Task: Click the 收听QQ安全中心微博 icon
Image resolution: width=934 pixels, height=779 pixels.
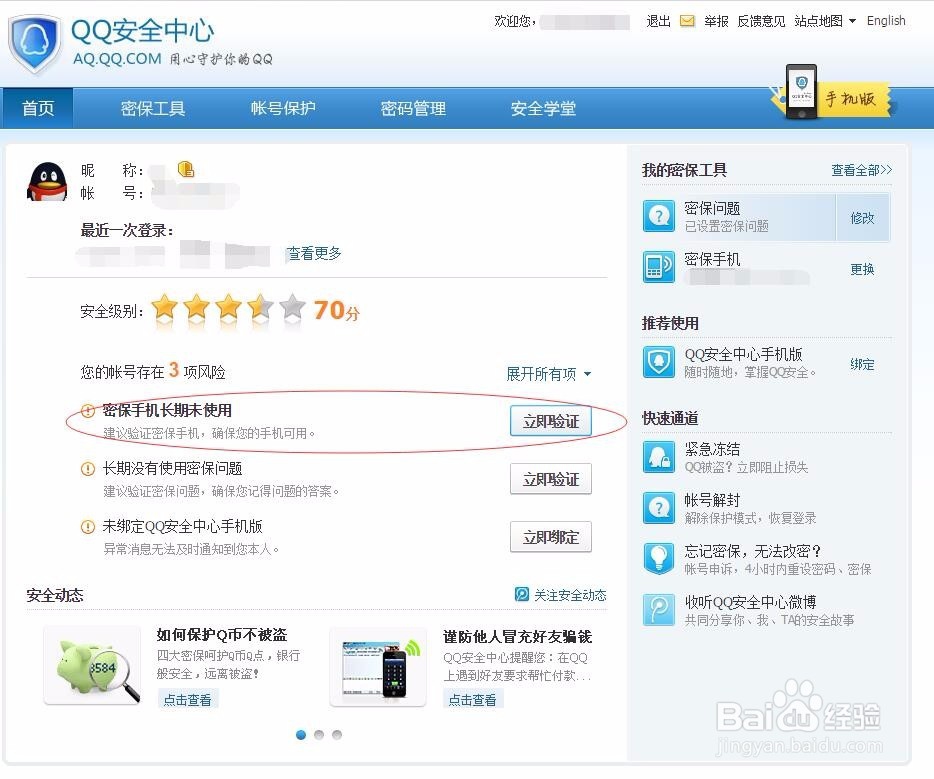Action: coord(659,609)
